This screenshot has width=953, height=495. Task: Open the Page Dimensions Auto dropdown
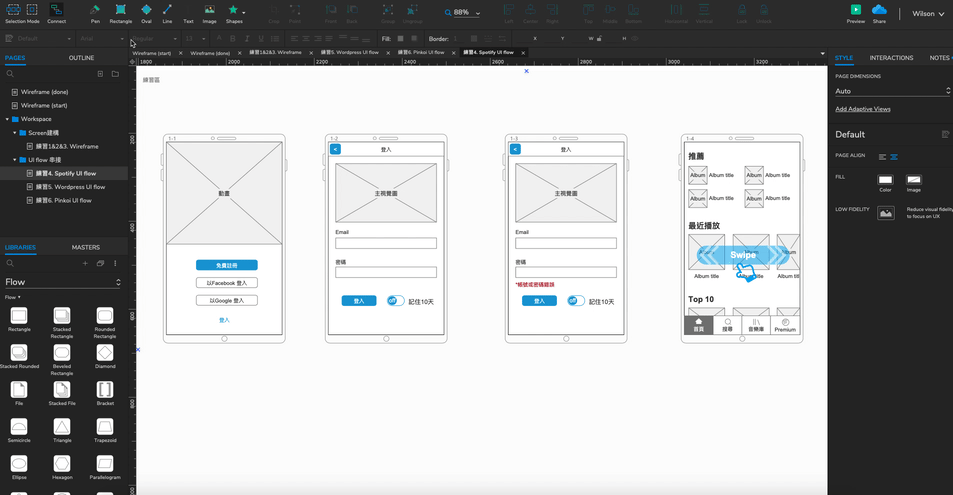coord(892,91)
